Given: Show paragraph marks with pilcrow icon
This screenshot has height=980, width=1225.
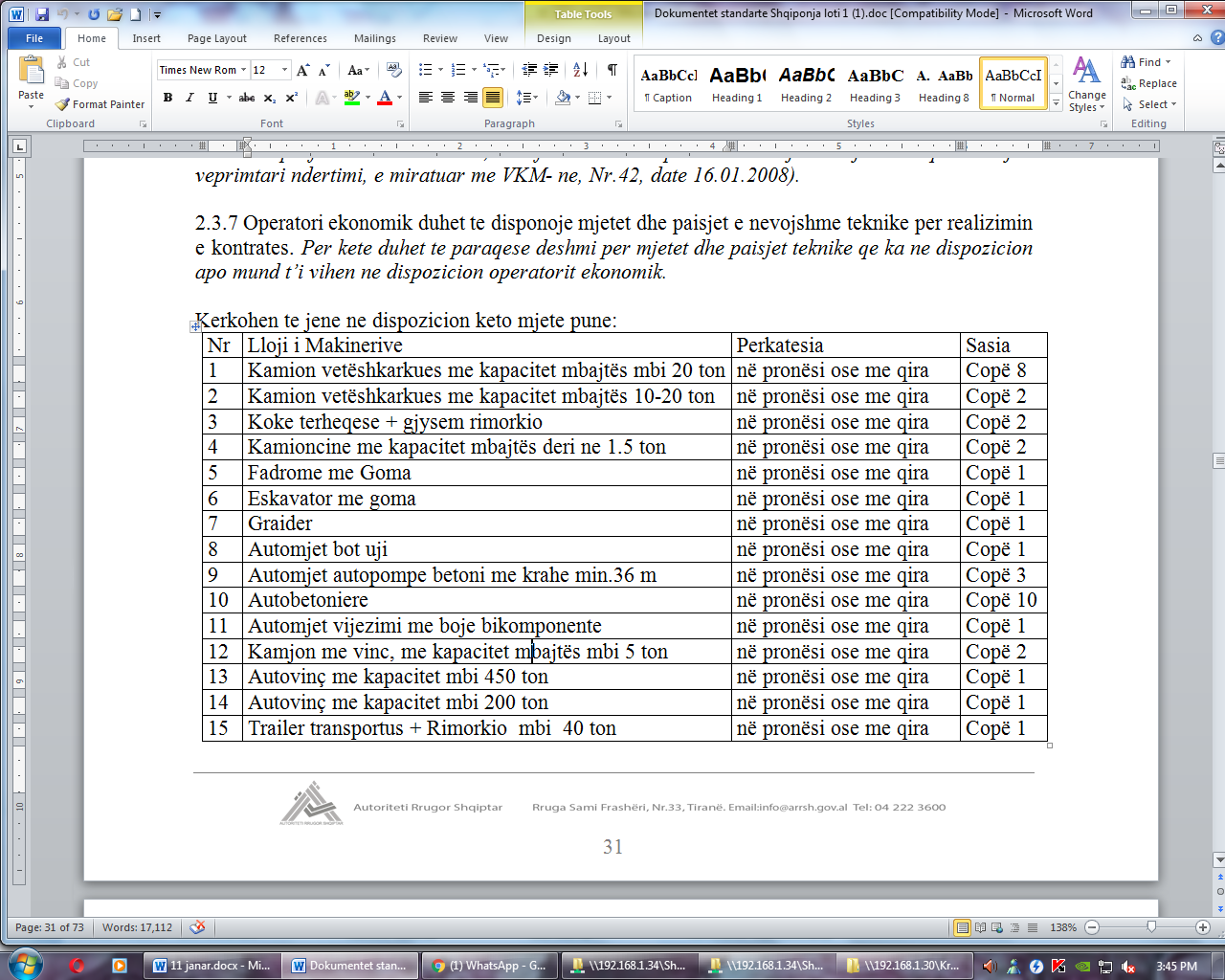Looking at the screenshot, I should click(x=612, y=70).
